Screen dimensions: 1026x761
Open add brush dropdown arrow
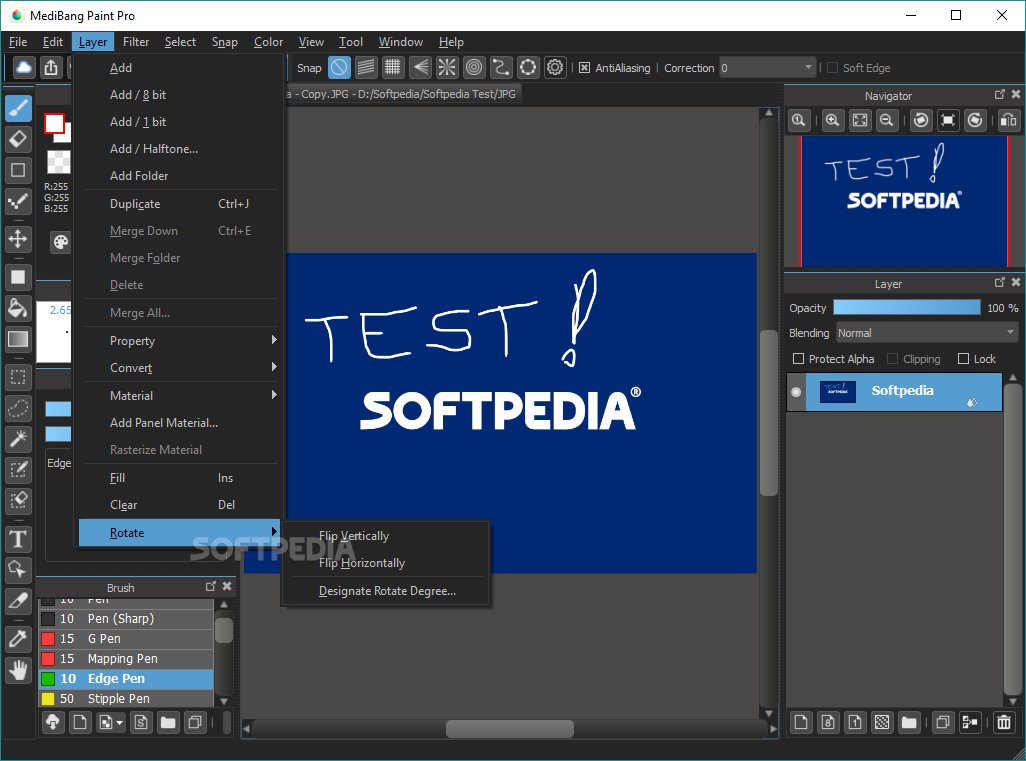(x=119, y=723)
